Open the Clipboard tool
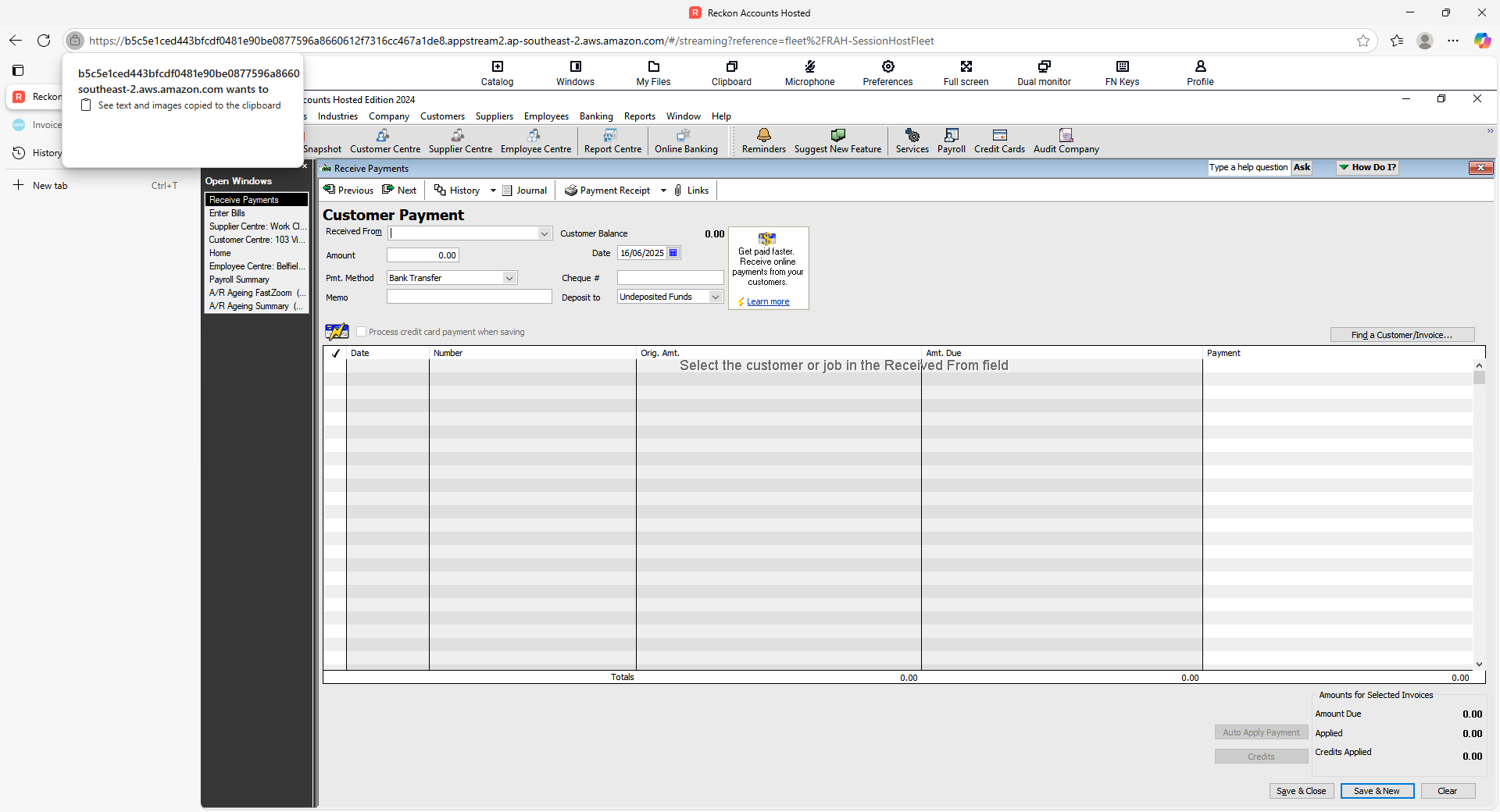 point(731,73)
